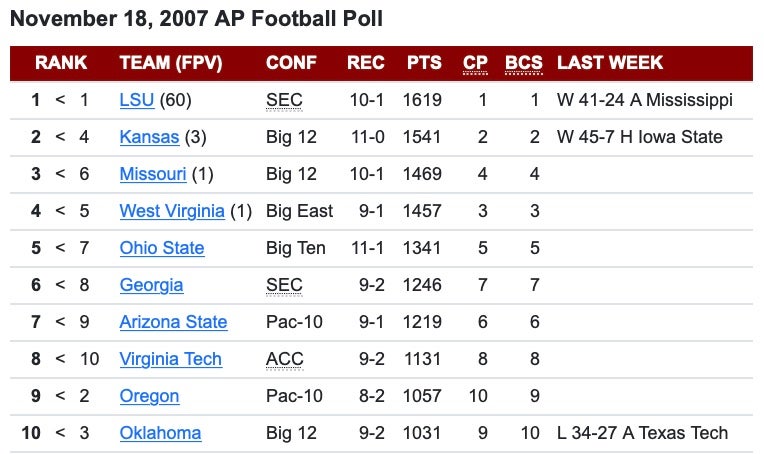Click the REC column header
764x454 pixels.
coord(366,63)
